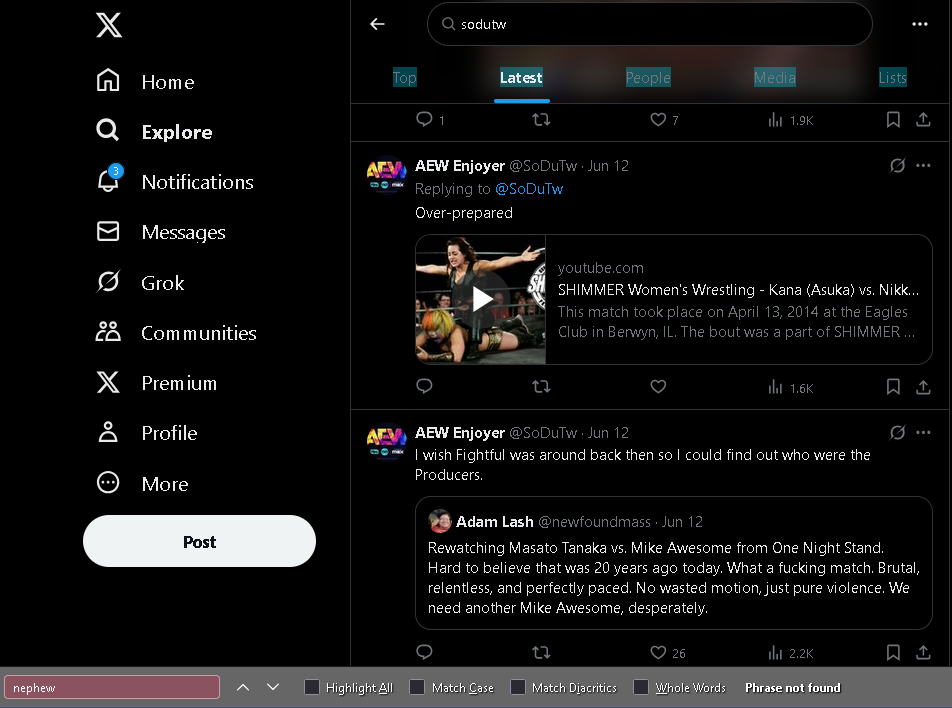Switch to the Lists tab

click(892, 78)
